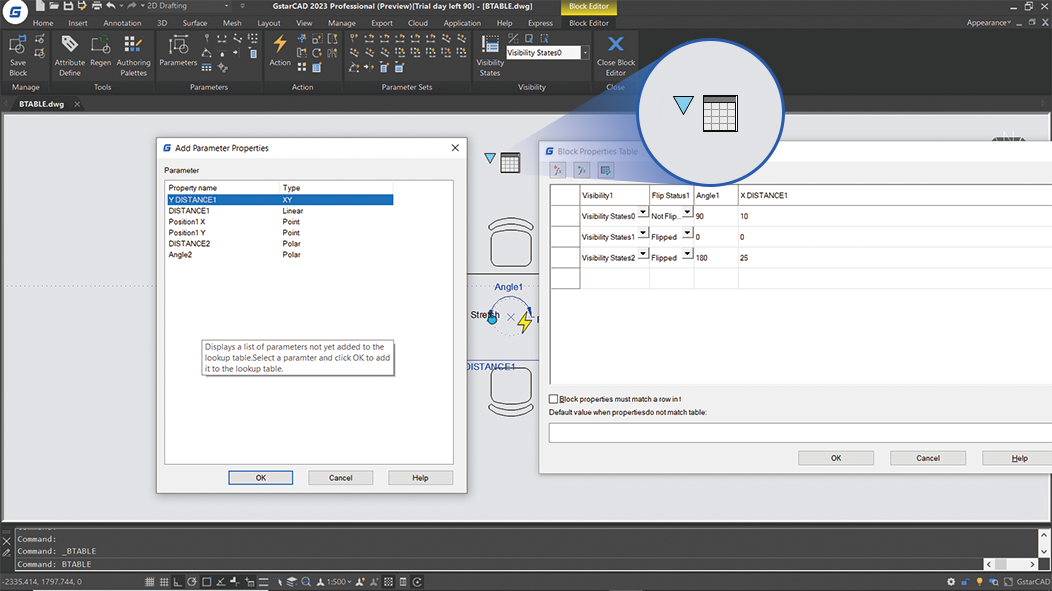This screenshot has height=591, width=1052.
Task: Click the settings gear icon in status bar
Action: [951, 582]
